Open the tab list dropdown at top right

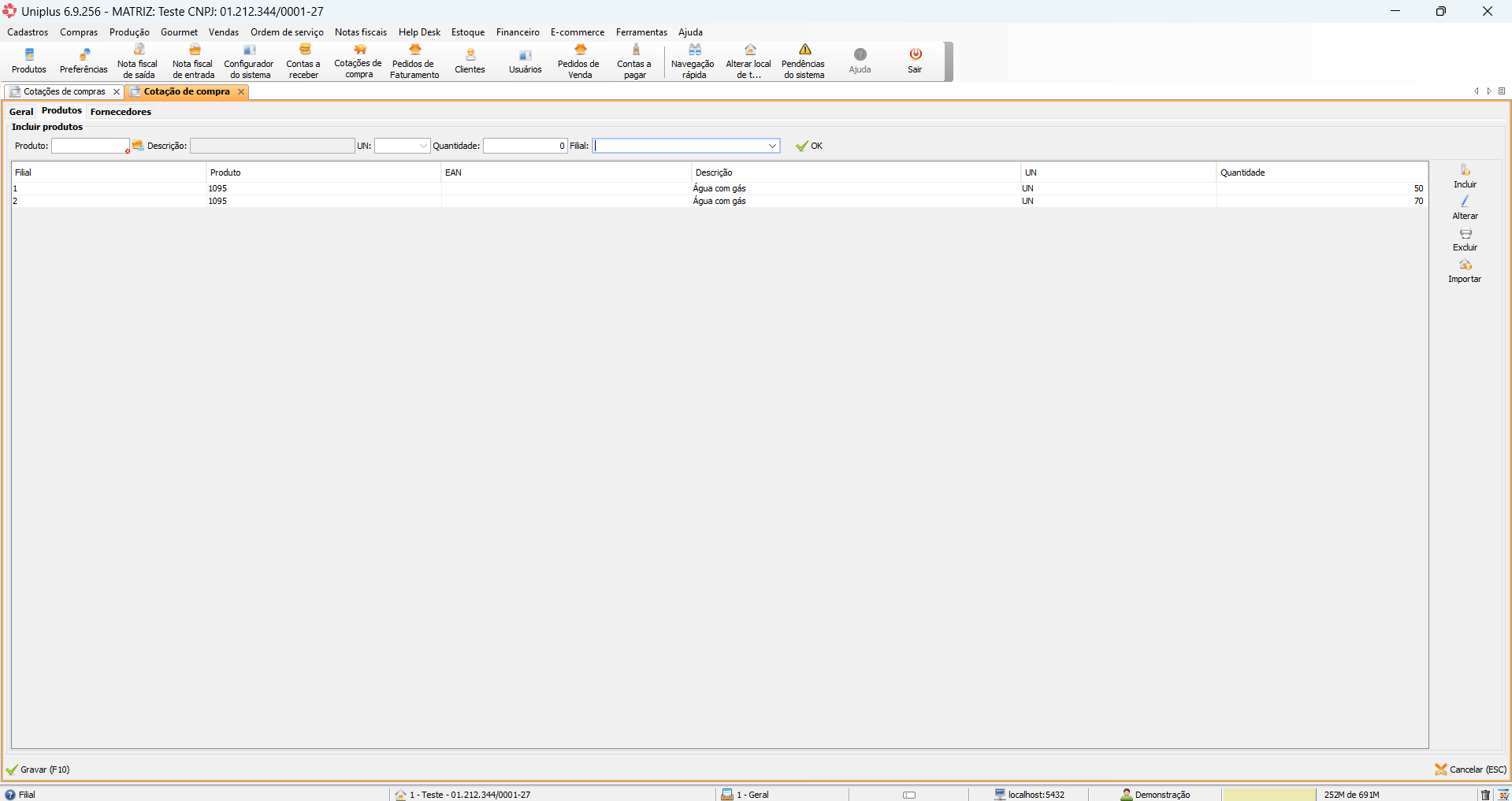point(1502,91)
